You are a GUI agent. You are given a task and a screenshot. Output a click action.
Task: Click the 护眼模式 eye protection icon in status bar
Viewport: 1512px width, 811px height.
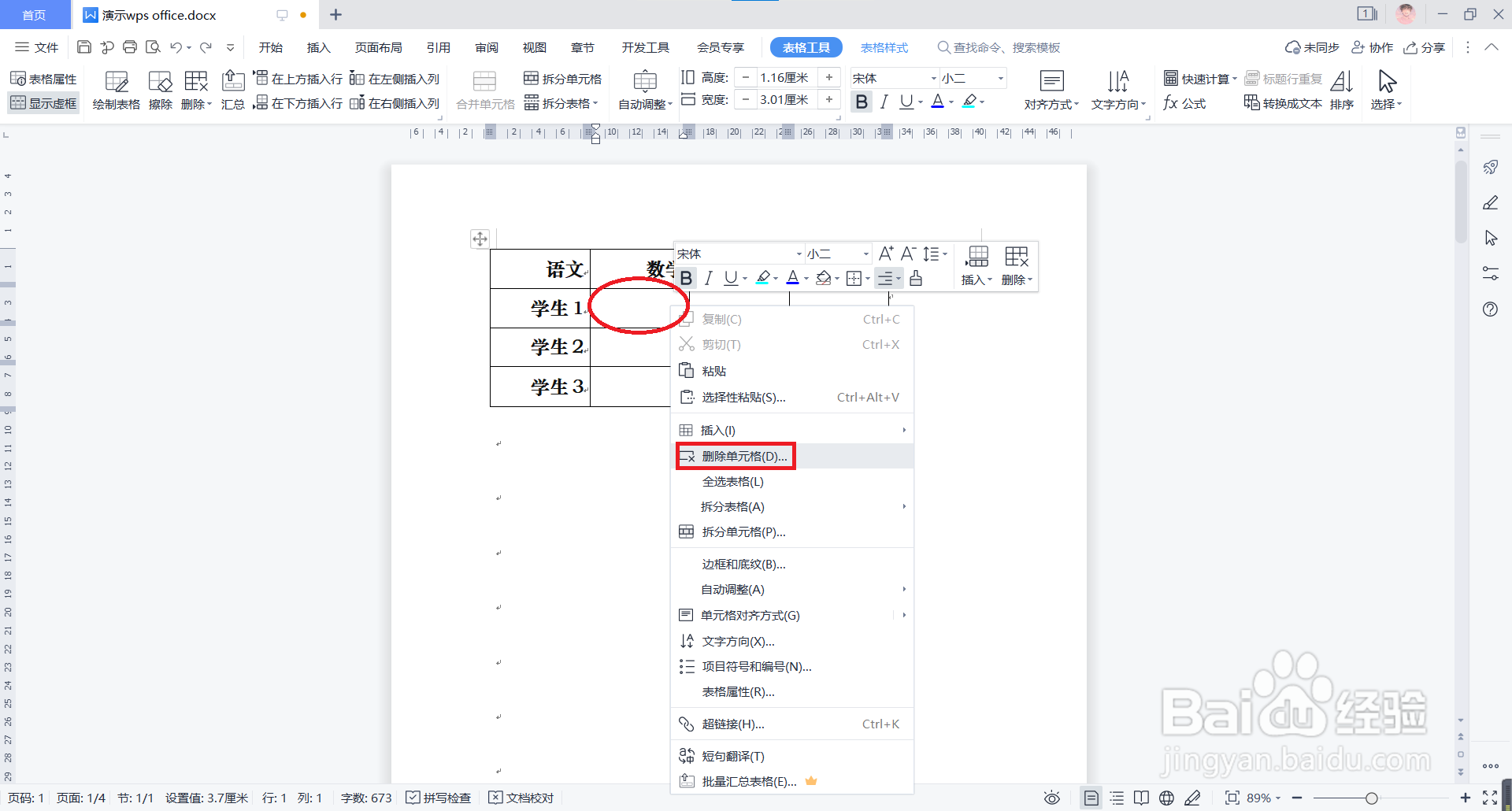coord(1051,798)
